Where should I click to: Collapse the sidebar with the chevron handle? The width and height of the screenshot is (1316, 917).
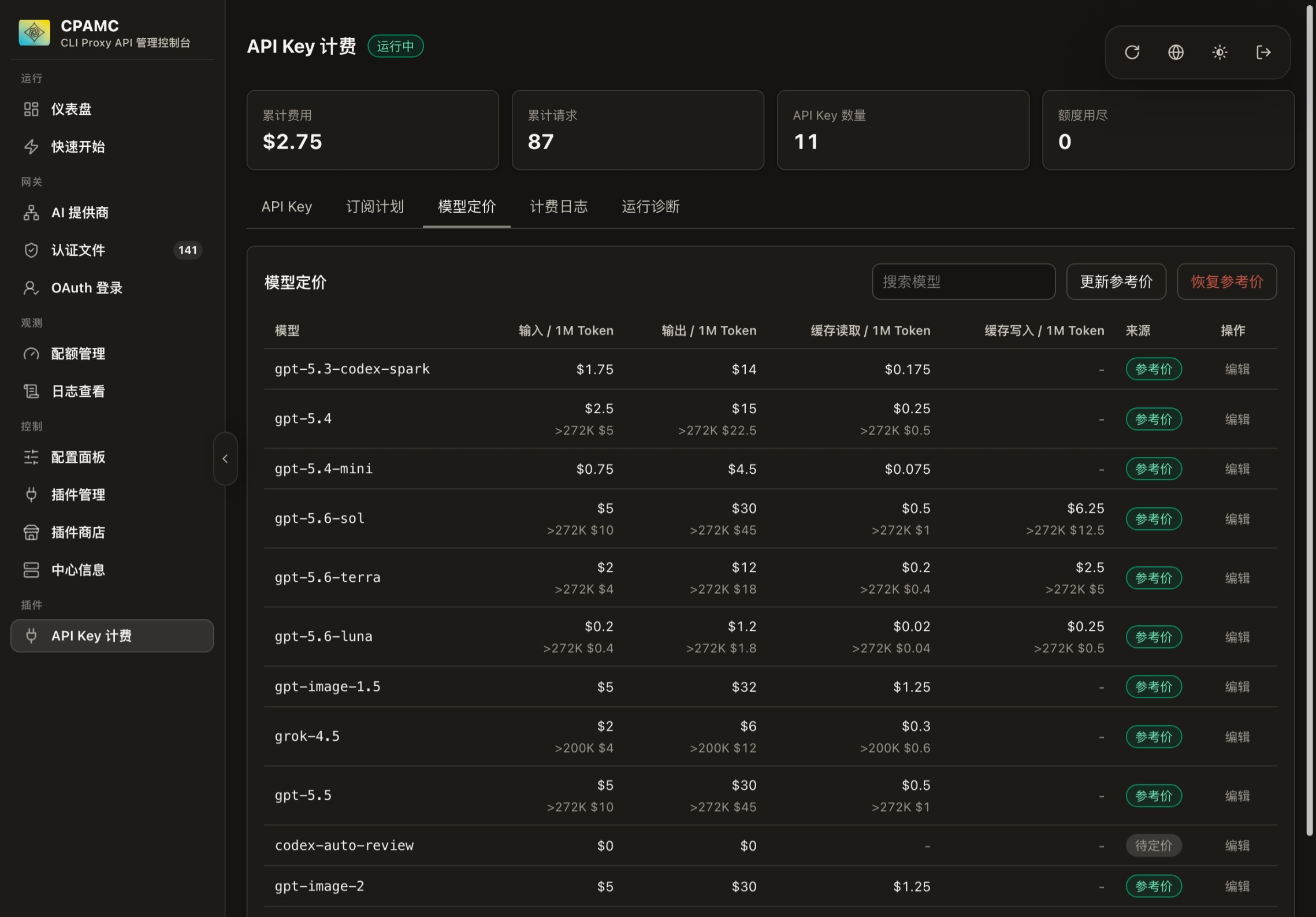[225, 459]
